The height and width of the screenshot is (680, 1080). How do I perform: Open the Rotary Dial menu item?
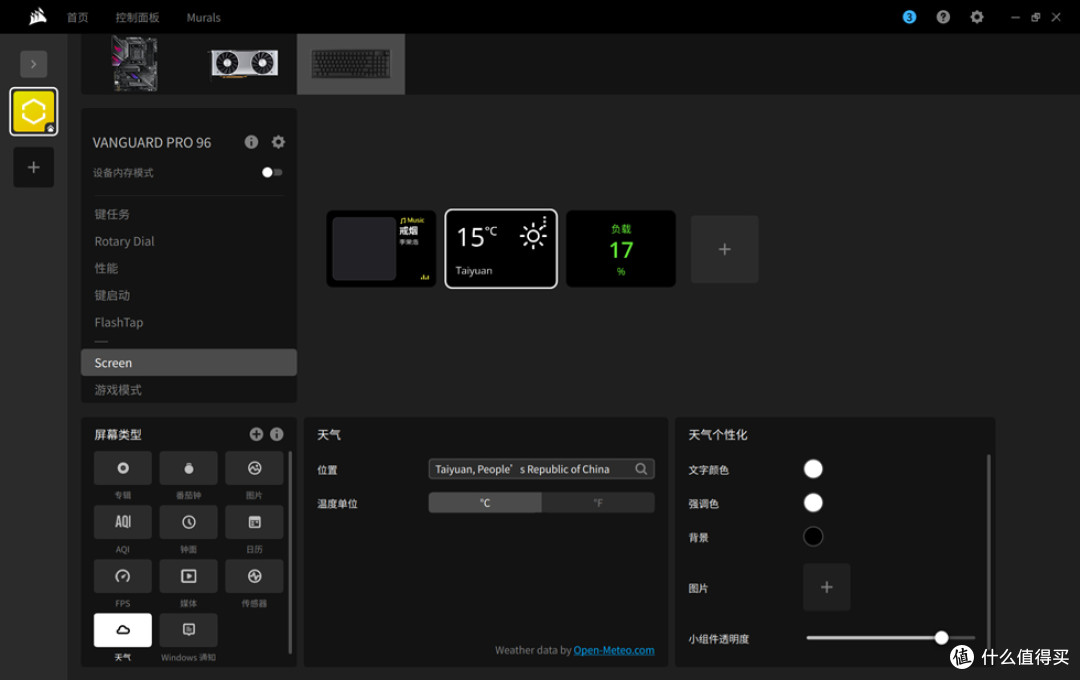click(x=189, y=241)
